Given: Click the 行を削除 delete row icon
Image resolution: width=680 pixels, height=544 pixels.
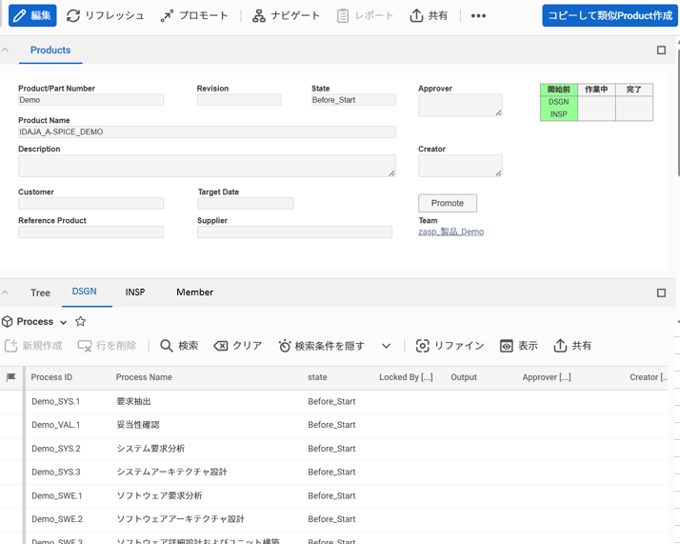Looking at the screenshot, I should [85, 346].
